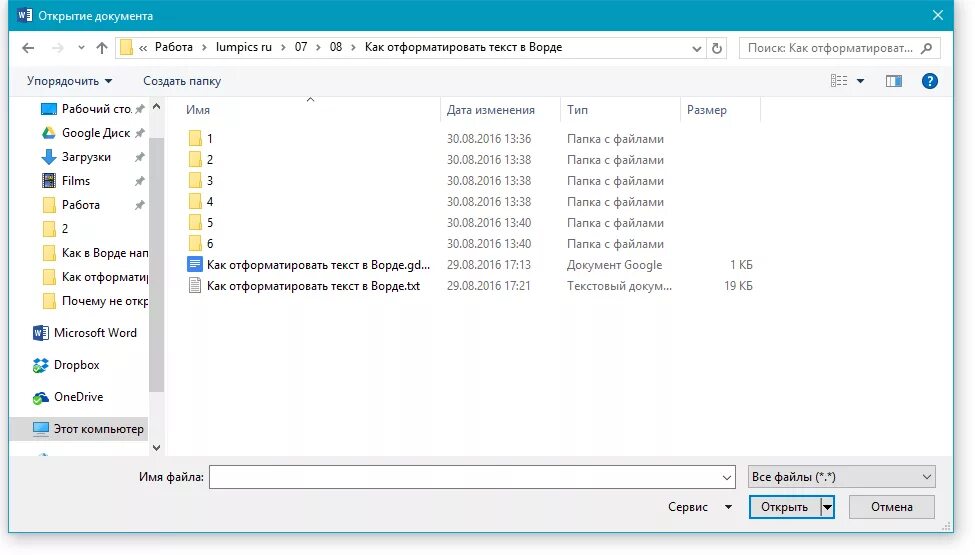Click the search magnifier icon
The width and height of the screenshot is (975, 555).
point(926,48)
